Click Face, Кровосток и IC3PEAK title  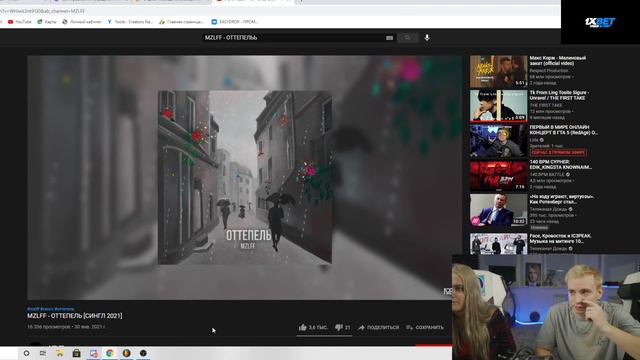(560, 239)
